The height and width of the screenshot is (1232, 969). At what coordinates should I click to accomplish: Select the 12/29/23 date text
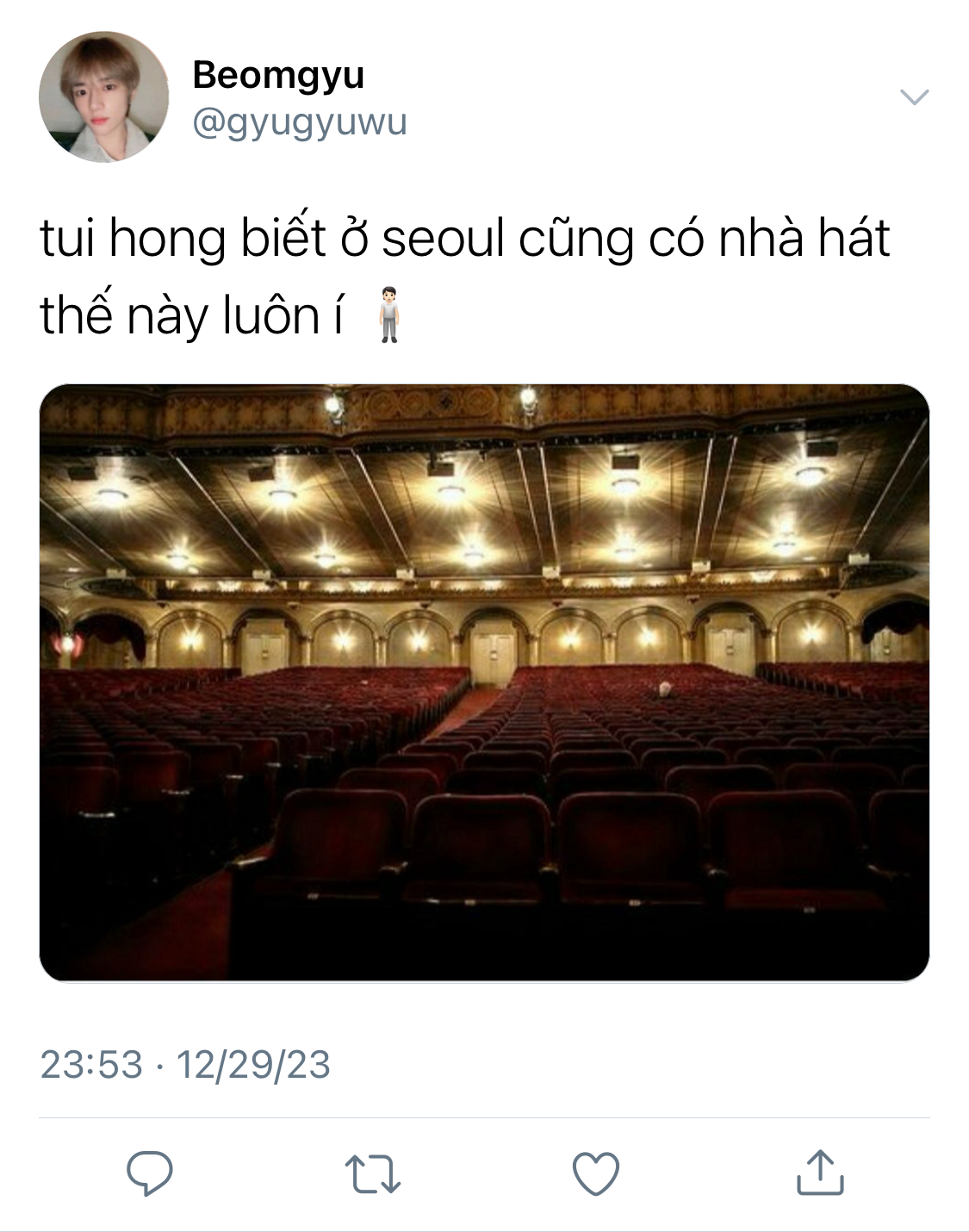(x=253, y=1064)
